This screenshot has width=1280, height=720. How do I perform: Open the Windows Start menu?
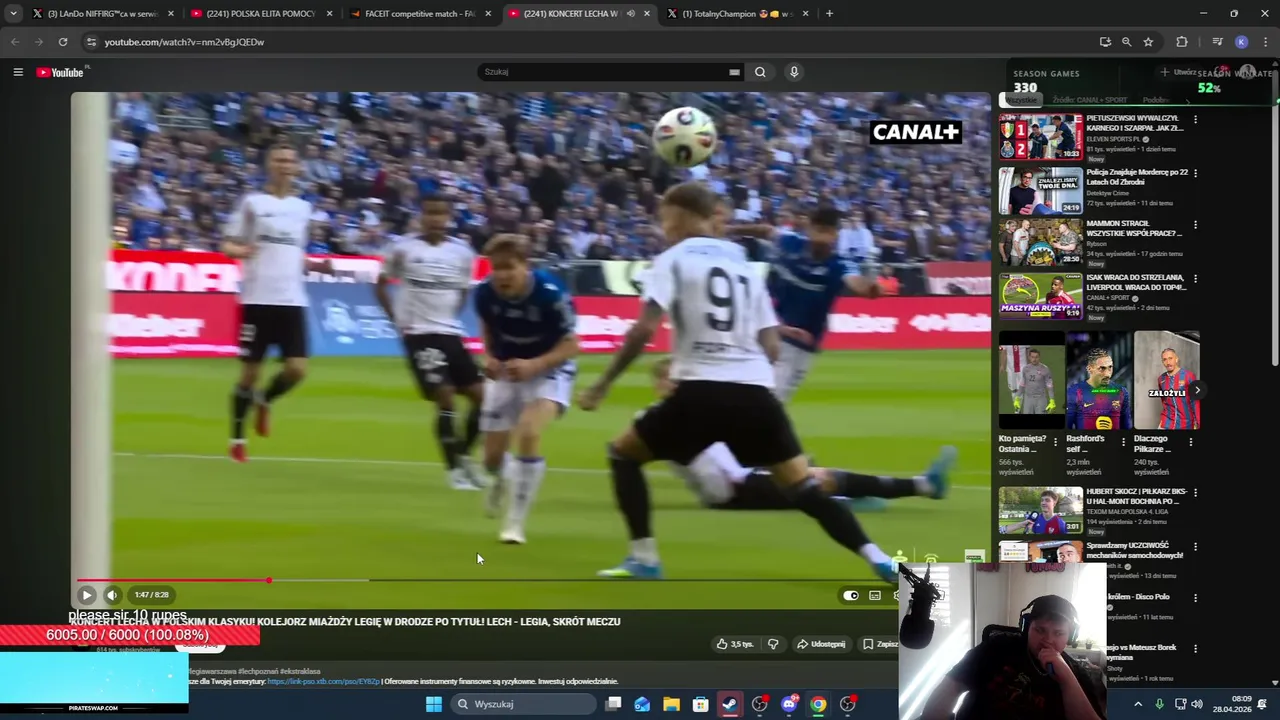(434, 704)
